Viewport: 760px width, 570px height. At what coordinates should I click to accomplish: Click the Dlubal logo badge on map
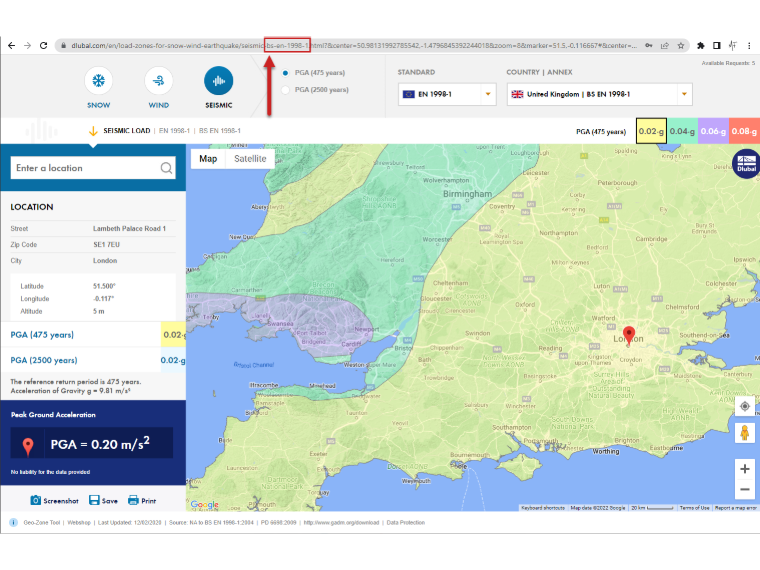(x=746, y=164)
